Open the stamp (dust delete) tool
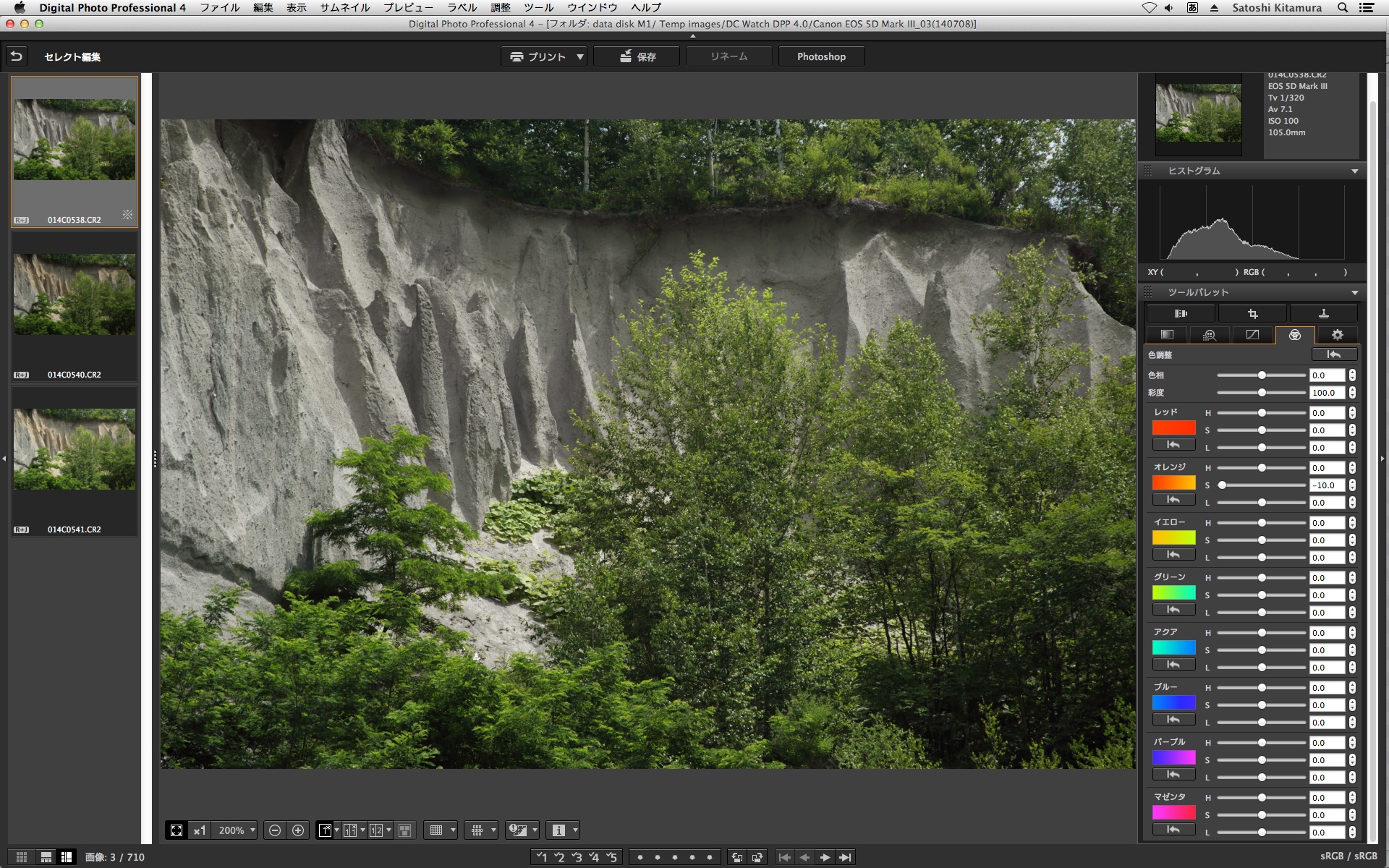The width and height of the screenshot is (1389, 868). [1323, 314]
